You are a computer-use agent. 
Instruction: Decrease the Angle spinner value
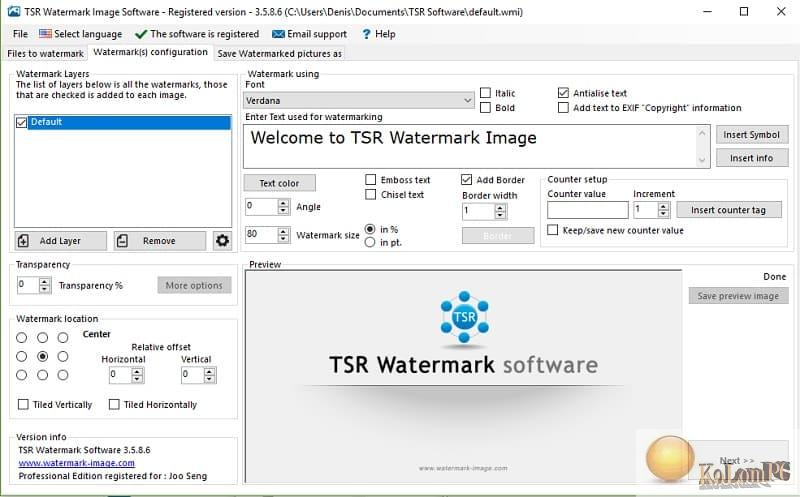pos(284,210)
